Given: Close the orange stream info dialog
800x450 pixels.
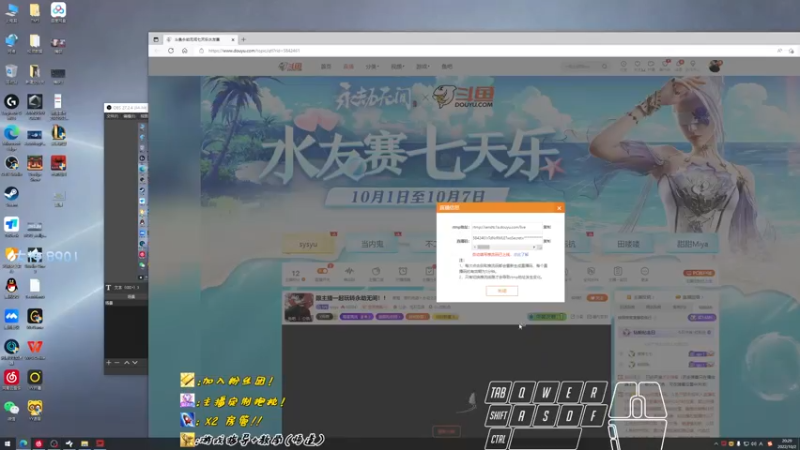Looking at the screenshot, I should point(559,208).
